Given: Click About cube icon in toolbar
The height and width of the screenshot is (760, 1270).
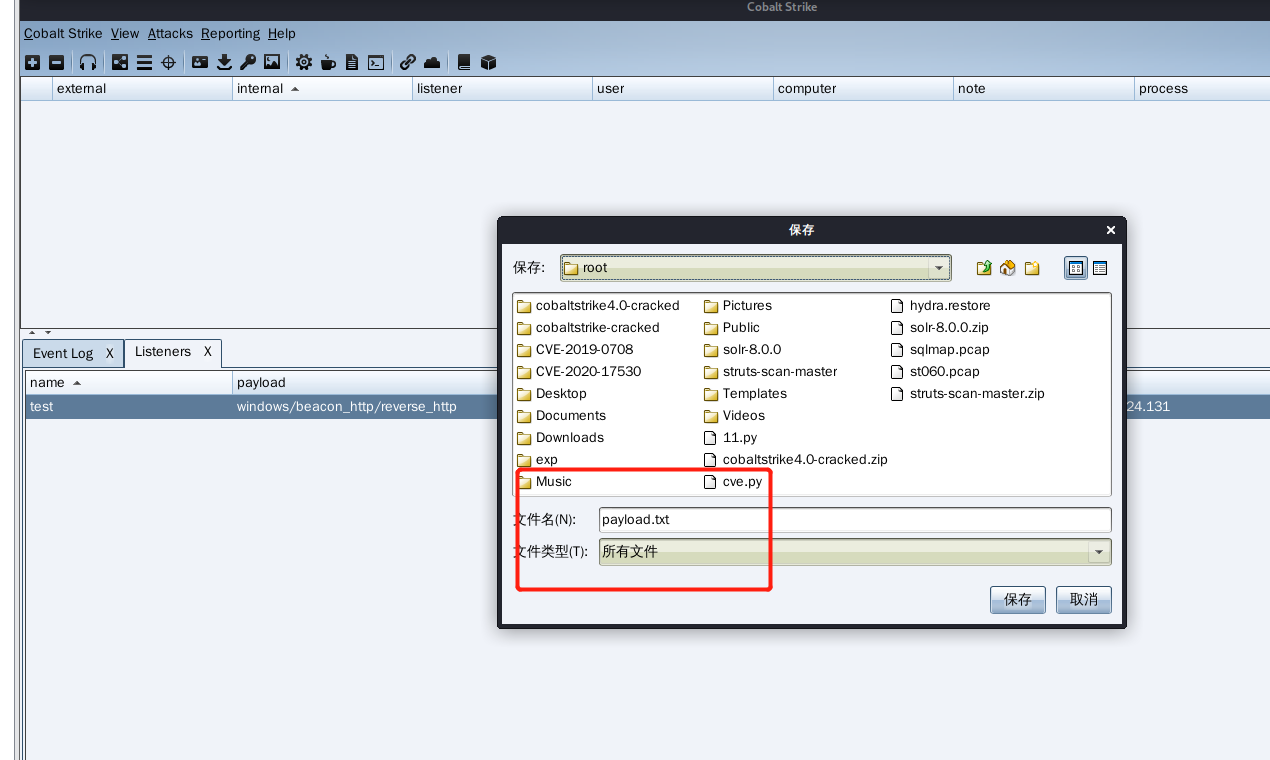Looking at the screenshot, I should point(488,62).
